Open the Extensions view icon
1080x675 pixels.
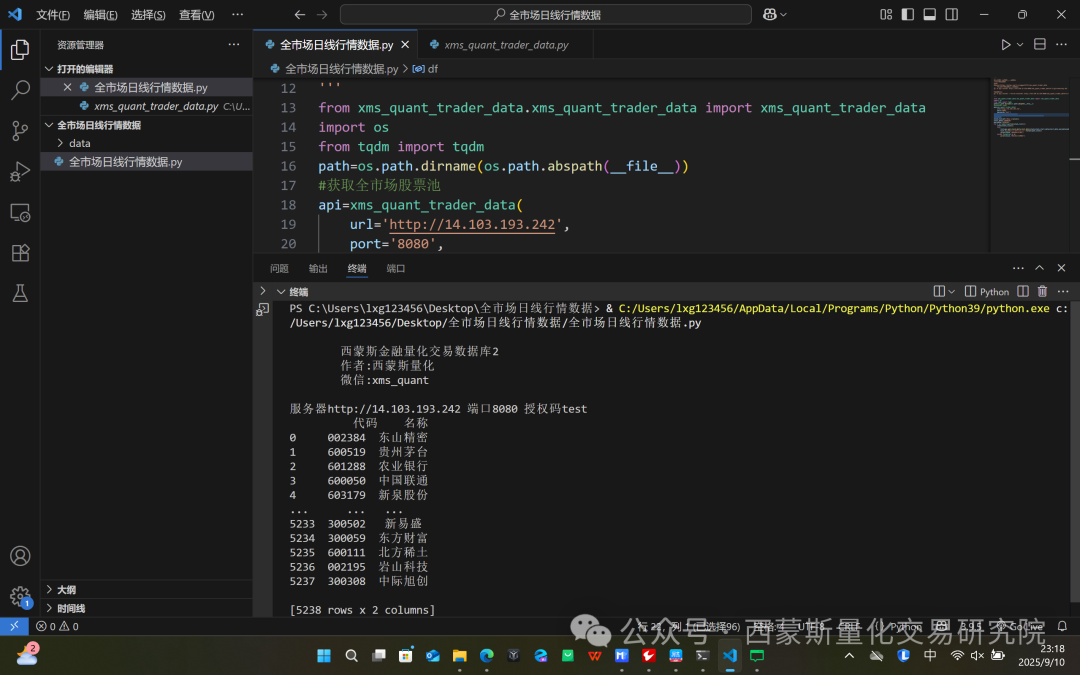tap(20, 253)
